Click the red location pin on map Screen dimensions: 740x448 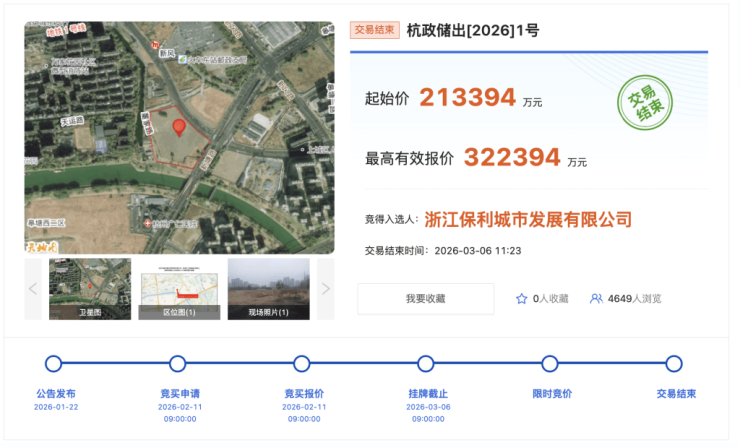(179, 127)
